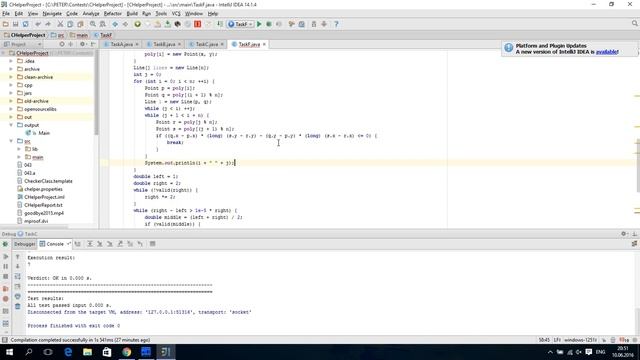Collapse the output folder
This screenshot has height=360, width=640.
11,125
